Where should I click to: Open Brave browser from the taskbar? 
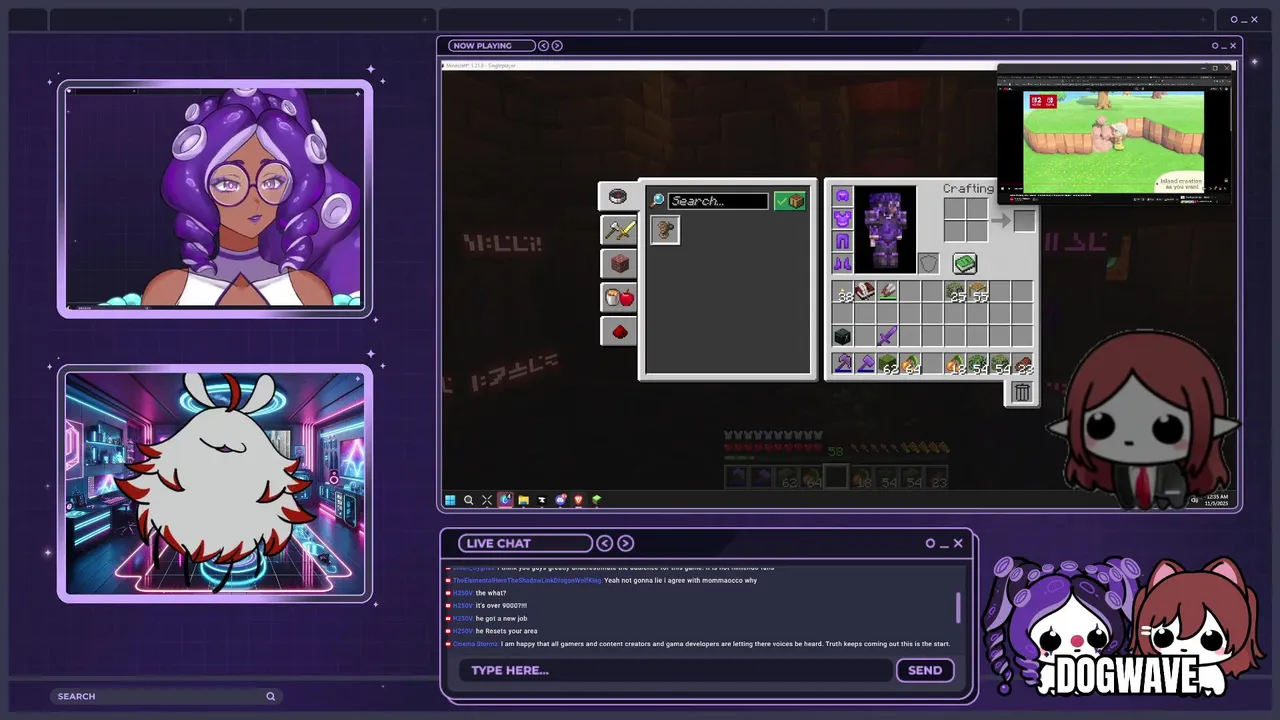(578, 500)
